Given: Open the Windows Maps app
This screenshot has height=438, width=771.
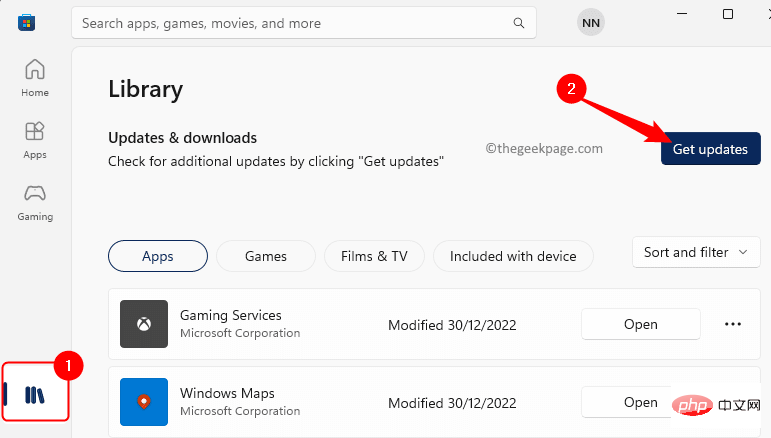Looking at the screenshot, I should pyautogui.click(x=641, y=402).
